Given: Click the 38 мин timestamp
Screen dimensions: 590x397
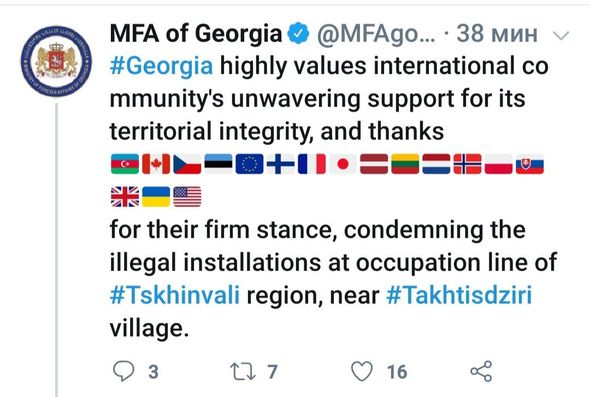Looking at the screenshot, I should [x=497, y=34].
